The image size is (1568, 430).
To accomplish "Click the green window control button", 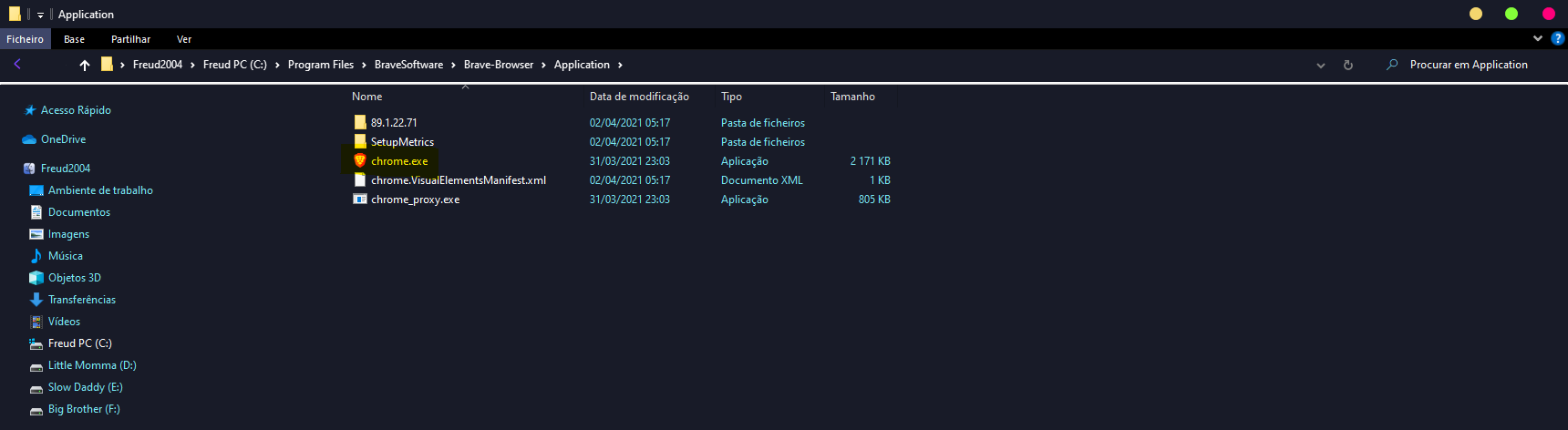I will (1511, 14).
